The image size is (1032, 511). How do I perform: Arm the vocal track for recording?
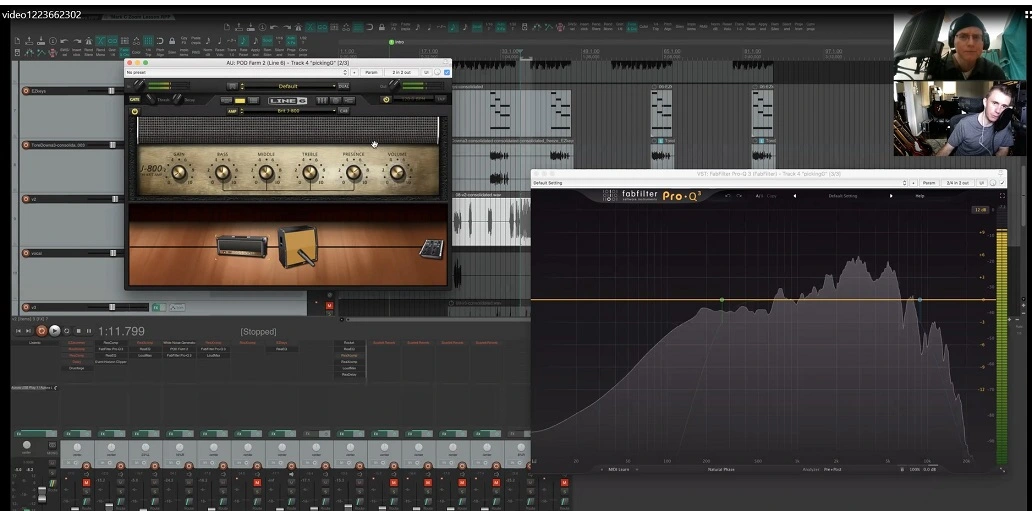click(26, 253)
